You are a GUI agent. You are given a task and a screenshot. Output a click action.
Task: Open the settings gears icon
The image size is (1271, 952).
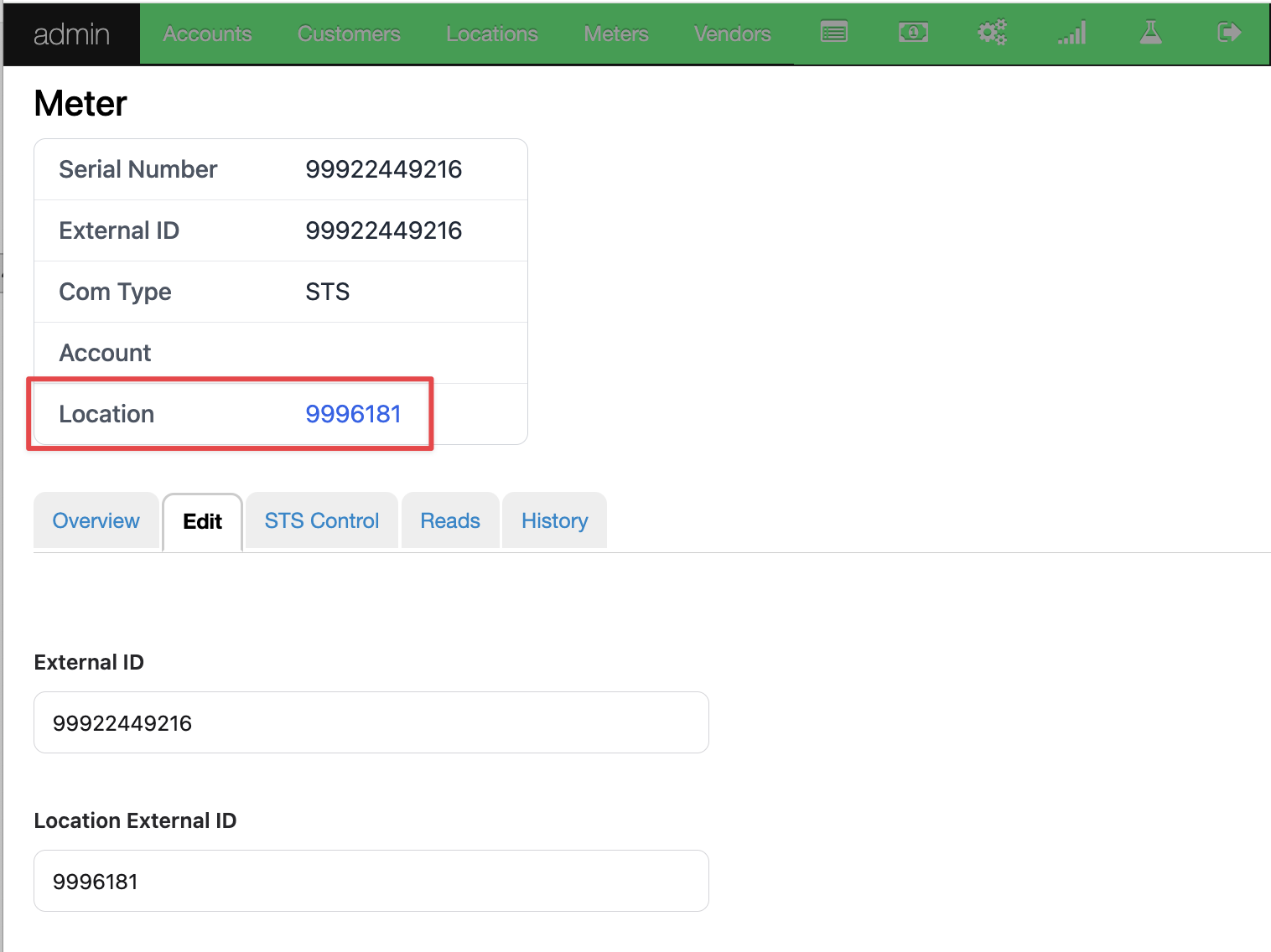click(x=992, y=33)
